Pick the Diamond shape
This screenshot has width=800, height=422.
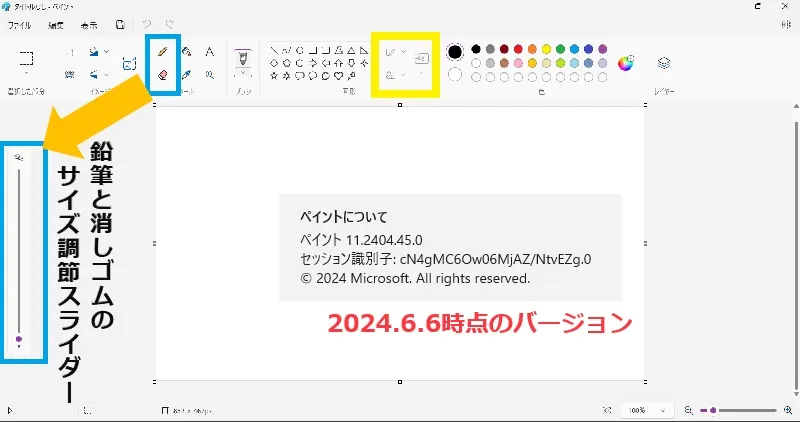click(x=274, y=63)
